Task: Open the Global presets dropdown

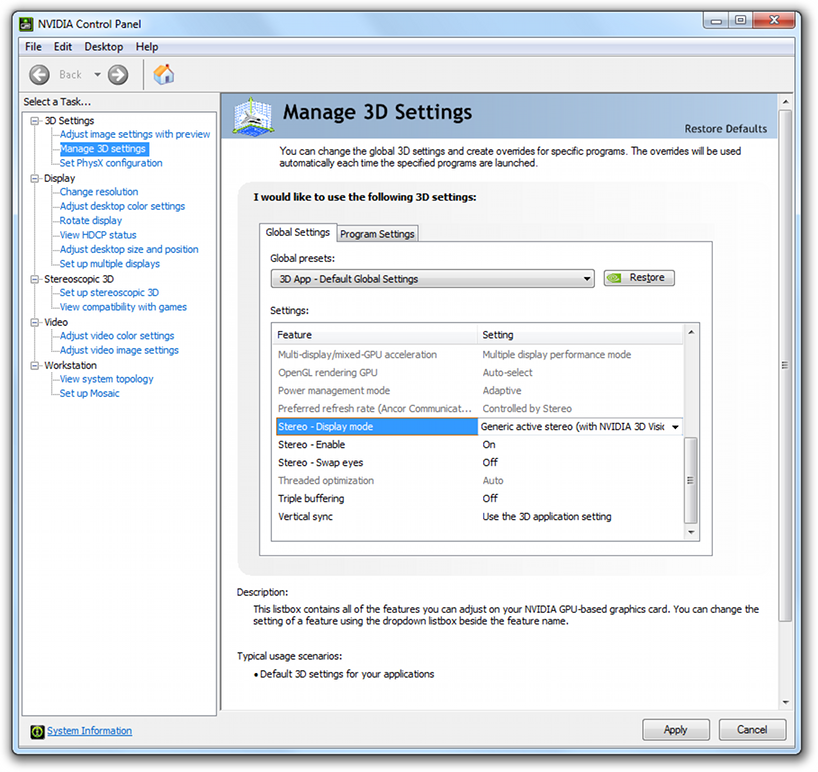Action: point(432,279)
